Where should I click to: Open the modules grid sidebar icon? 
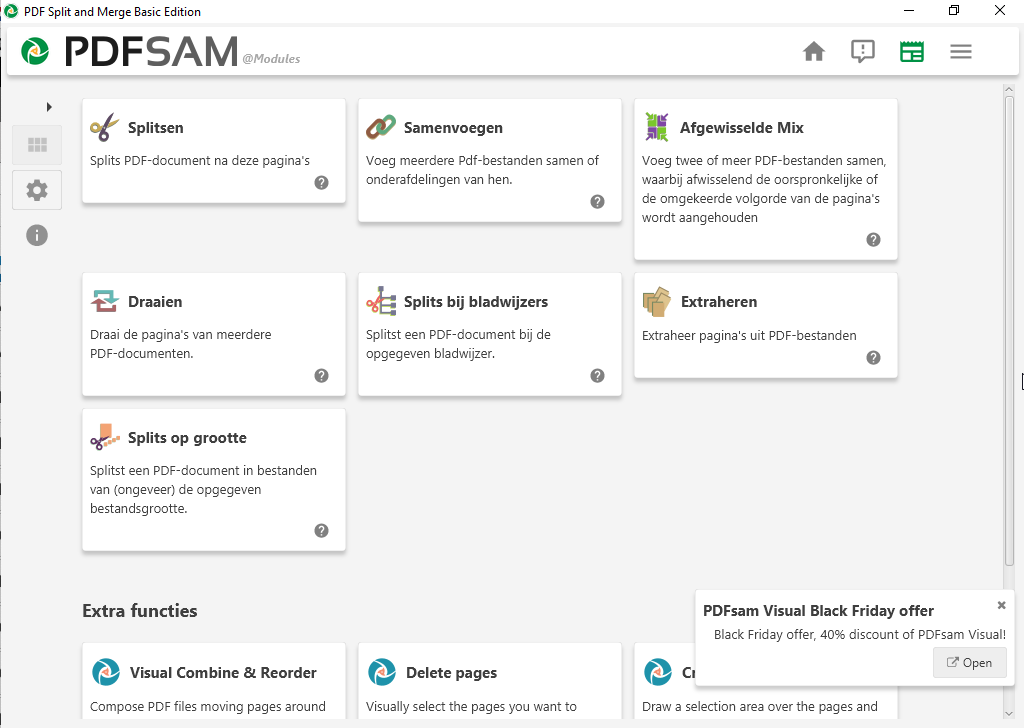point(37,145)
